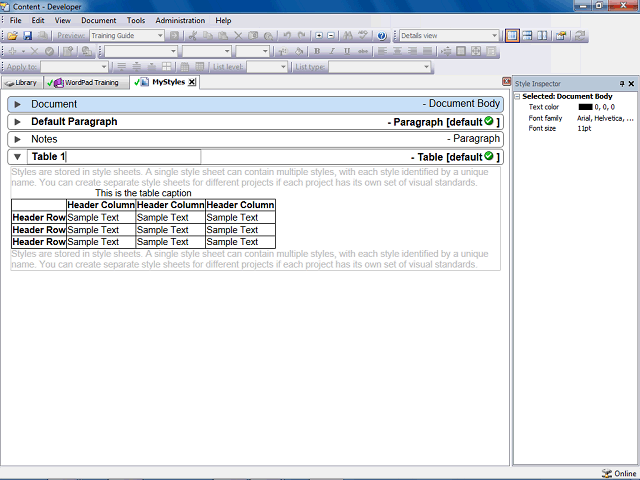Click the Redo arrow icon
This screenshot has width=640, height=480.
[x=302, y=36]
